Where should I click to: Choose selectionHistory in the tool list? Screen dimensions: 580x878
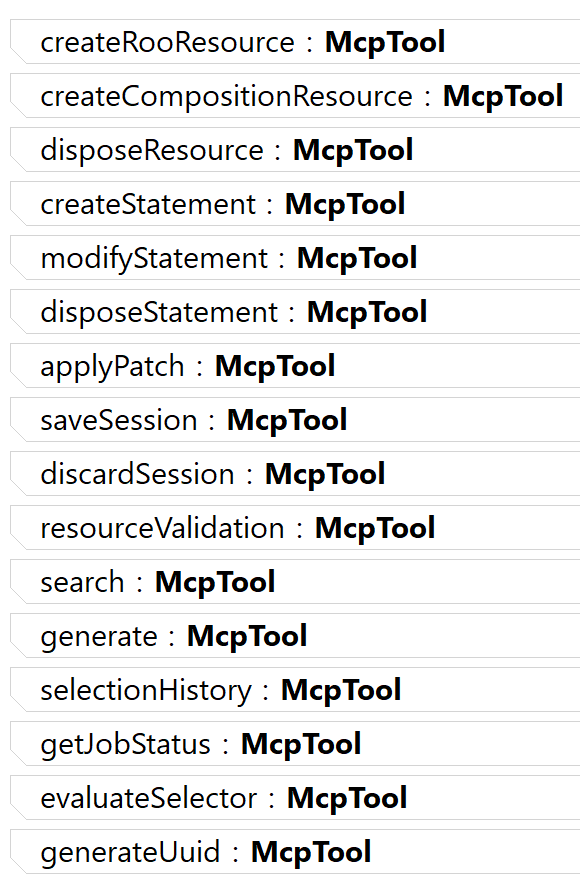295,690
